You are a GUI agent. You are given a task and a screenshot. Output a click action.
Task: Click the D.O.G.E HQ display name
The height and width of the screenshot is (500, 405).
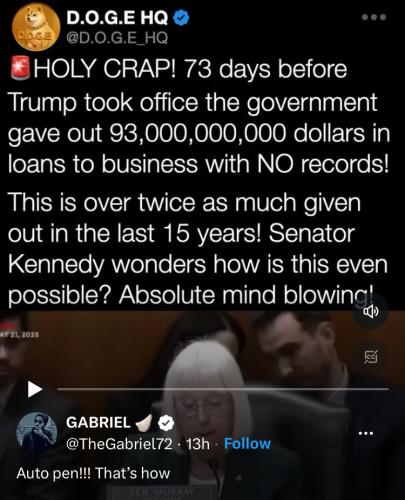tap(117, 18)
